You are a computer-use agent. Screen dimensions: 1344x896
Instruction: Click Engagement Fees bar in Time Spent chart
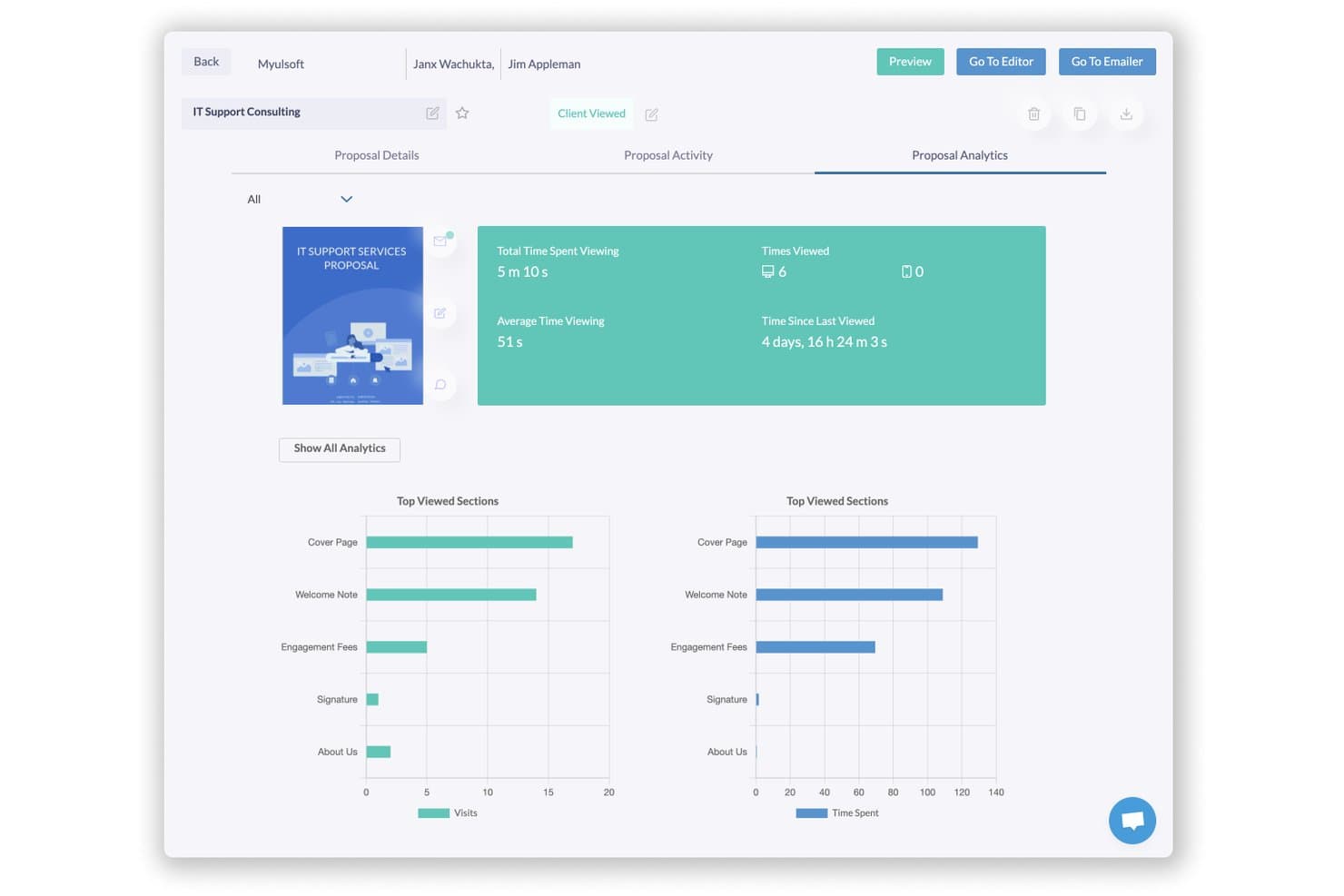tap(815, 647)
